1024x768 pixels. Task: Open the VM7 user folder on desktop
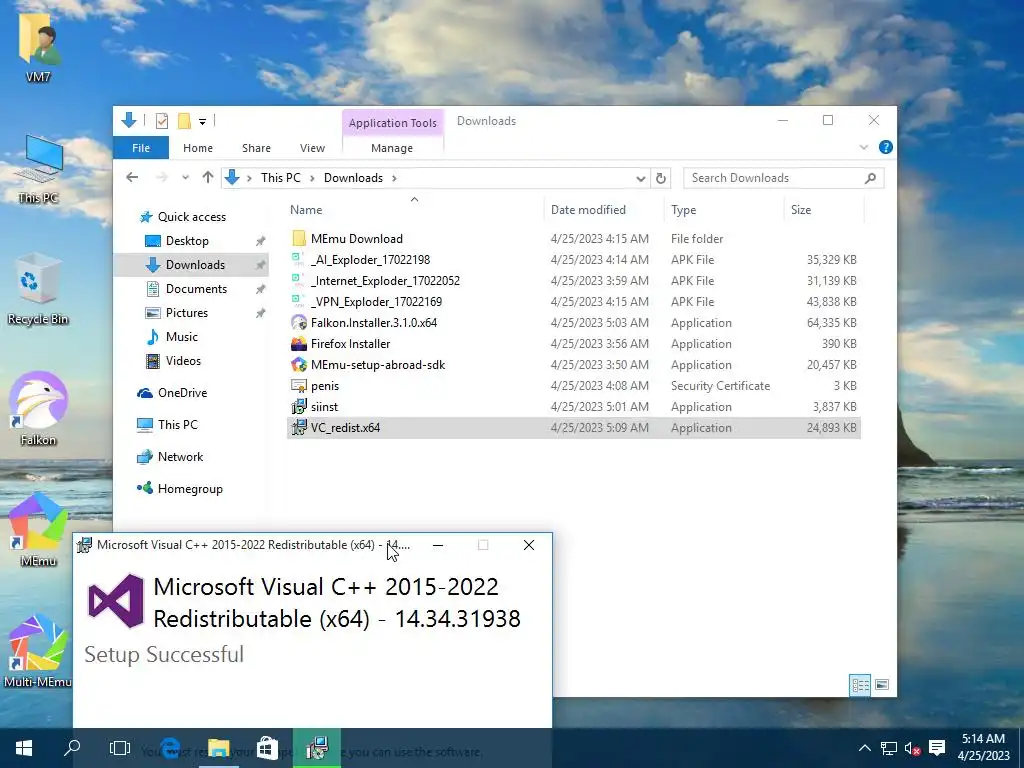coord(39,47)
